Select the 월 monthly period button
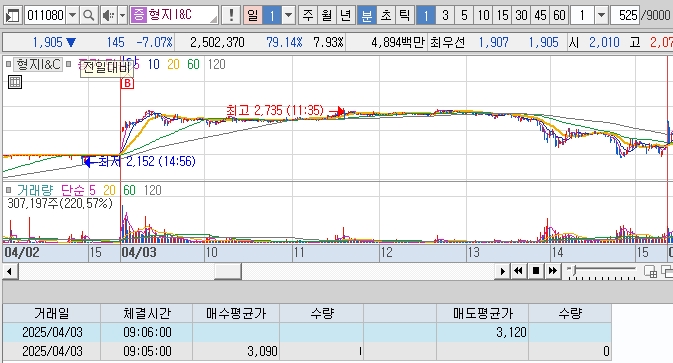Screen dimensions: 673x363 (x=327, y=15)
